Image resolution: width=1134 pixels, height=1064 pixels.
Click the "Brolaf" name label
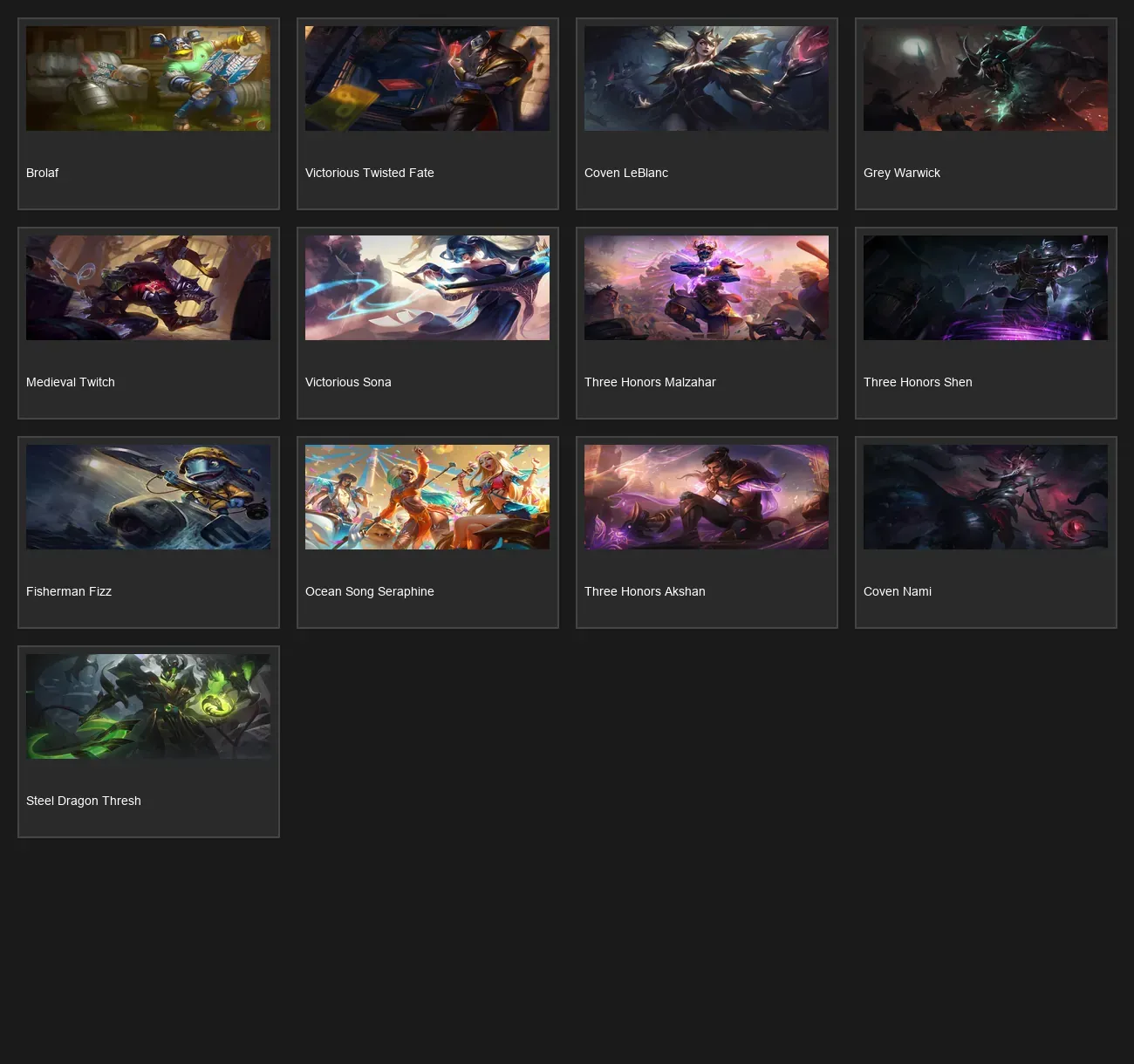pyautogui.click(x=42, y=173)
